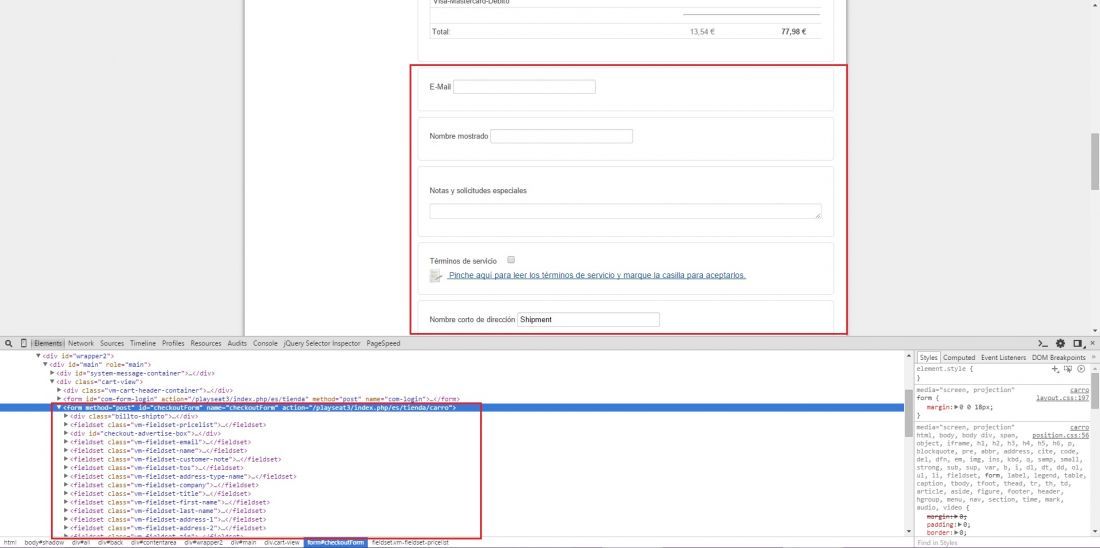
Task: Click the Nombre corto de dirección field
Action: [589, 319]
